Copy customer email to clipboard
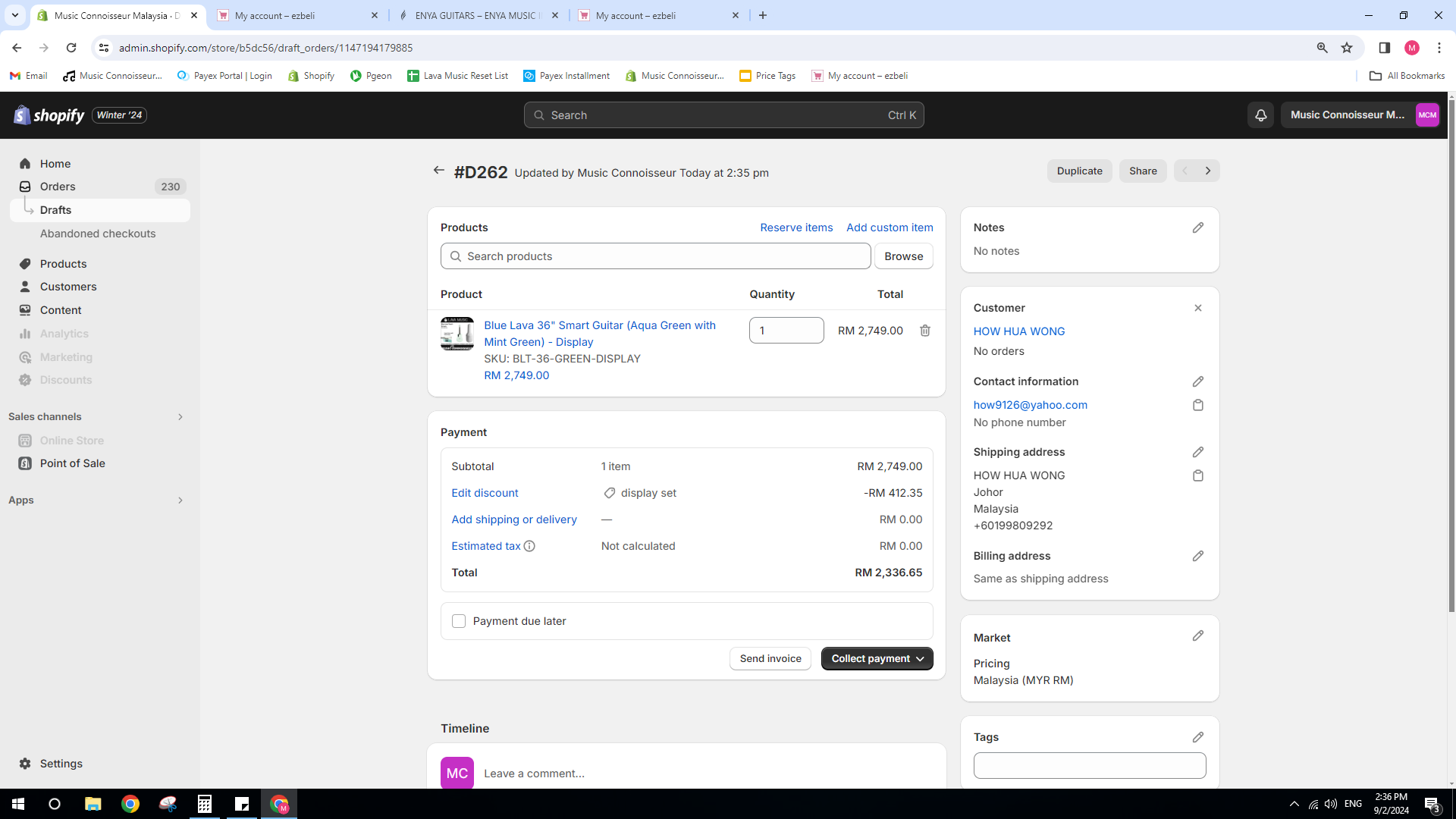This screenshot has height=819, width=1456. (x=1197, y=405)
